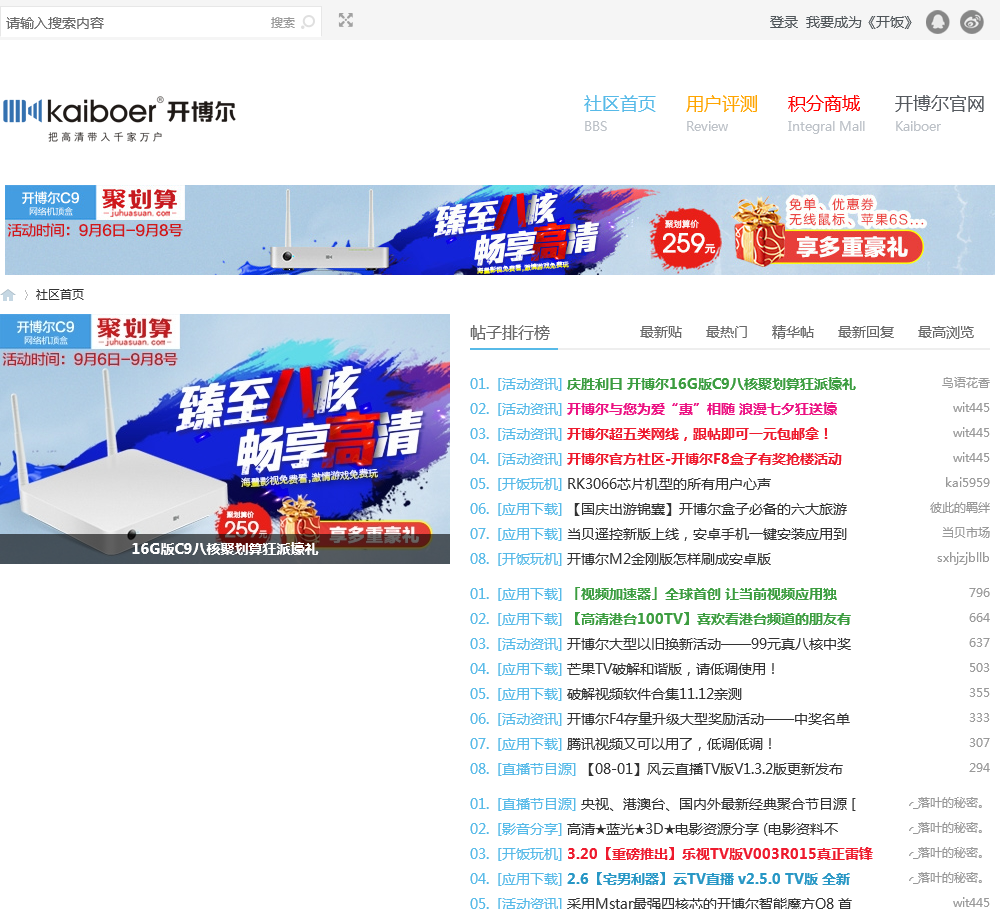The width and height of the screenshot is (1000, 909).
Task: Click the search magnifier icon
Action: 308,22
